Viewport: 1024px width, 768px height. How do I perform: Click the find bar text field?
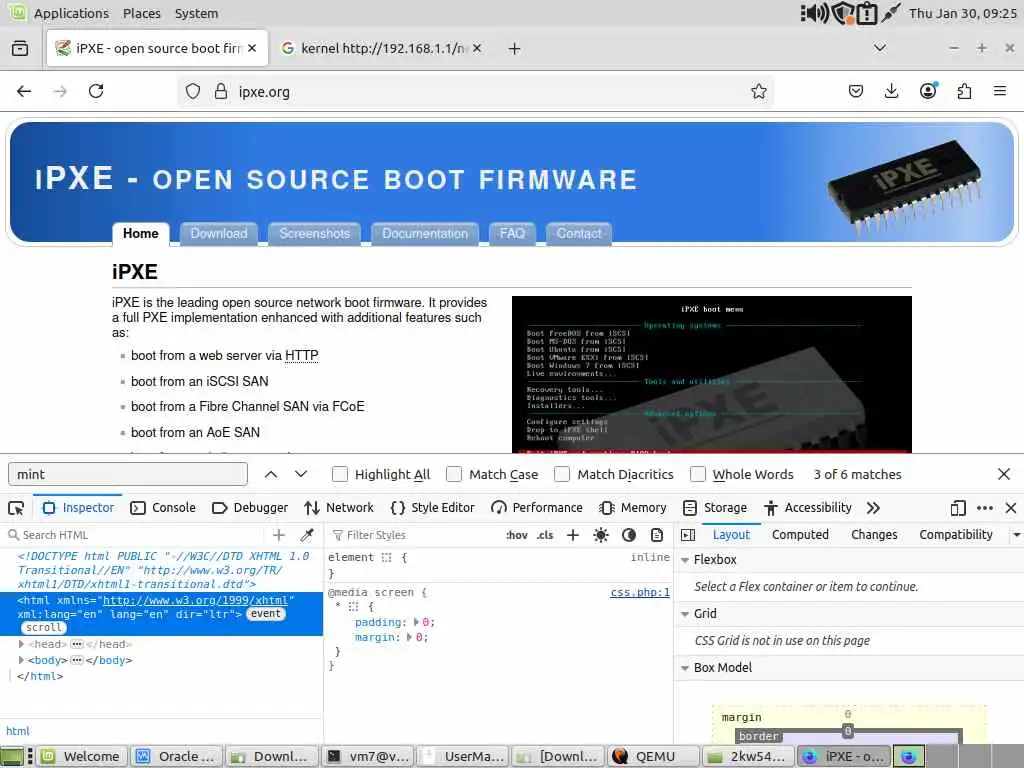tap(128, 474)
